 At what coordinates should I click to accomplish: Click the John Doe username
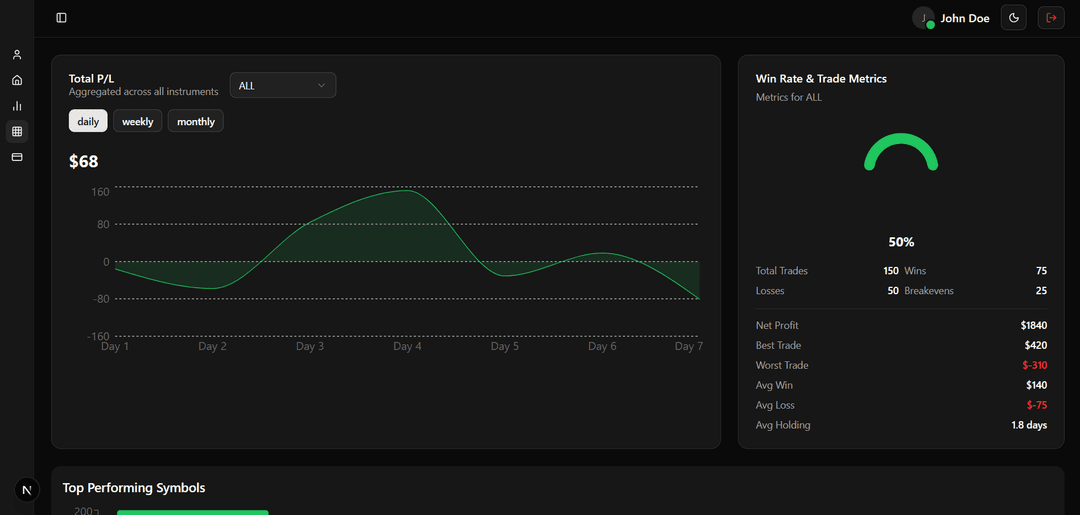[x=965, y=18]
